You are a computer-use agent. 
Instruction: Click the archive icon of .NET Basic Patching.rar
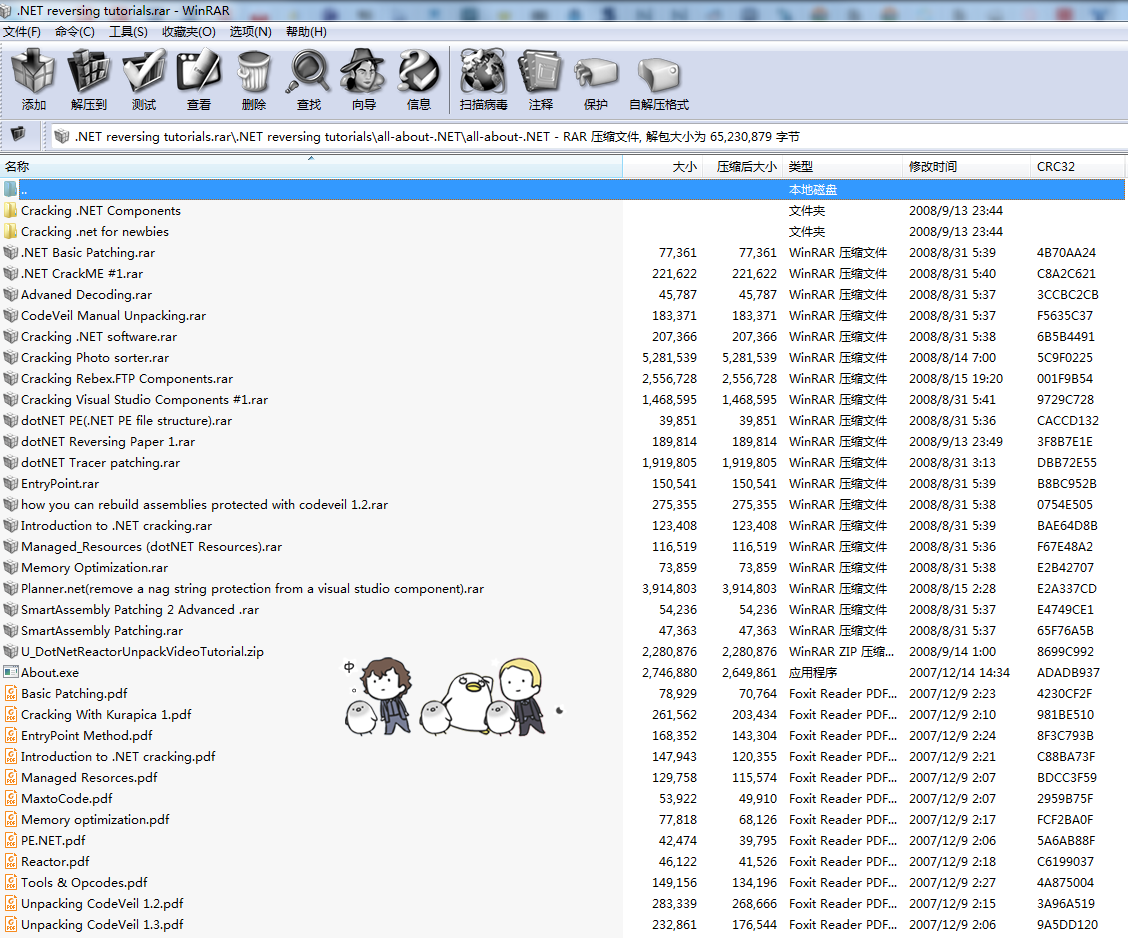(10, 252)
